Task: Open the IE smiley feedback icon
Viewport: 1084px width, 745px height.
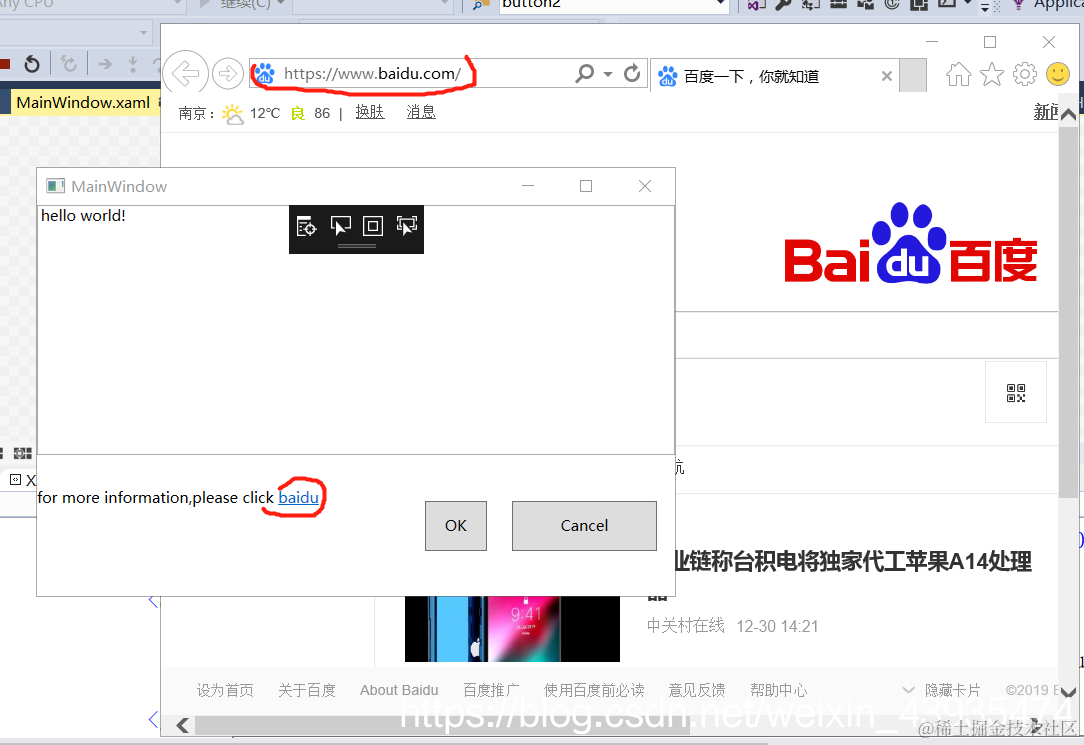Action: (1058, 74)
